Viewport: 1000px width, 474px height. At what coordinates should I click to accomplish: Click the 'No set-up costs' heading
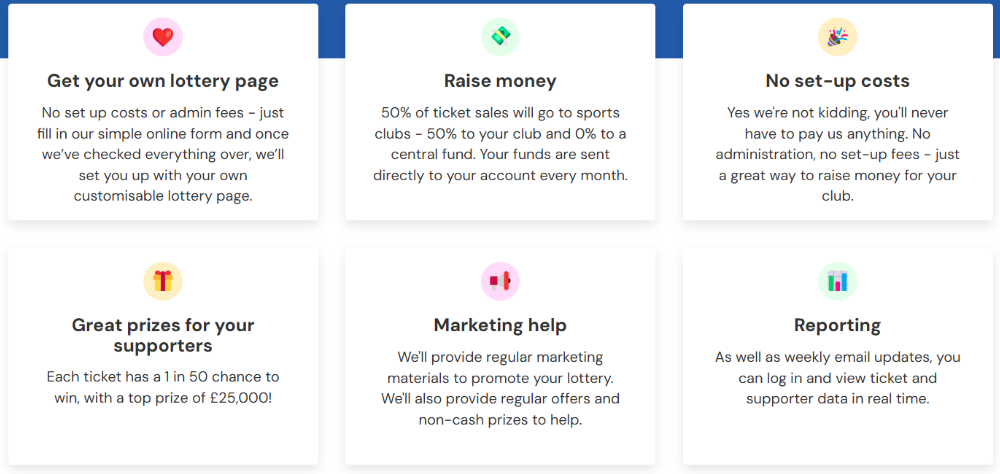click(x=837, y=81)
